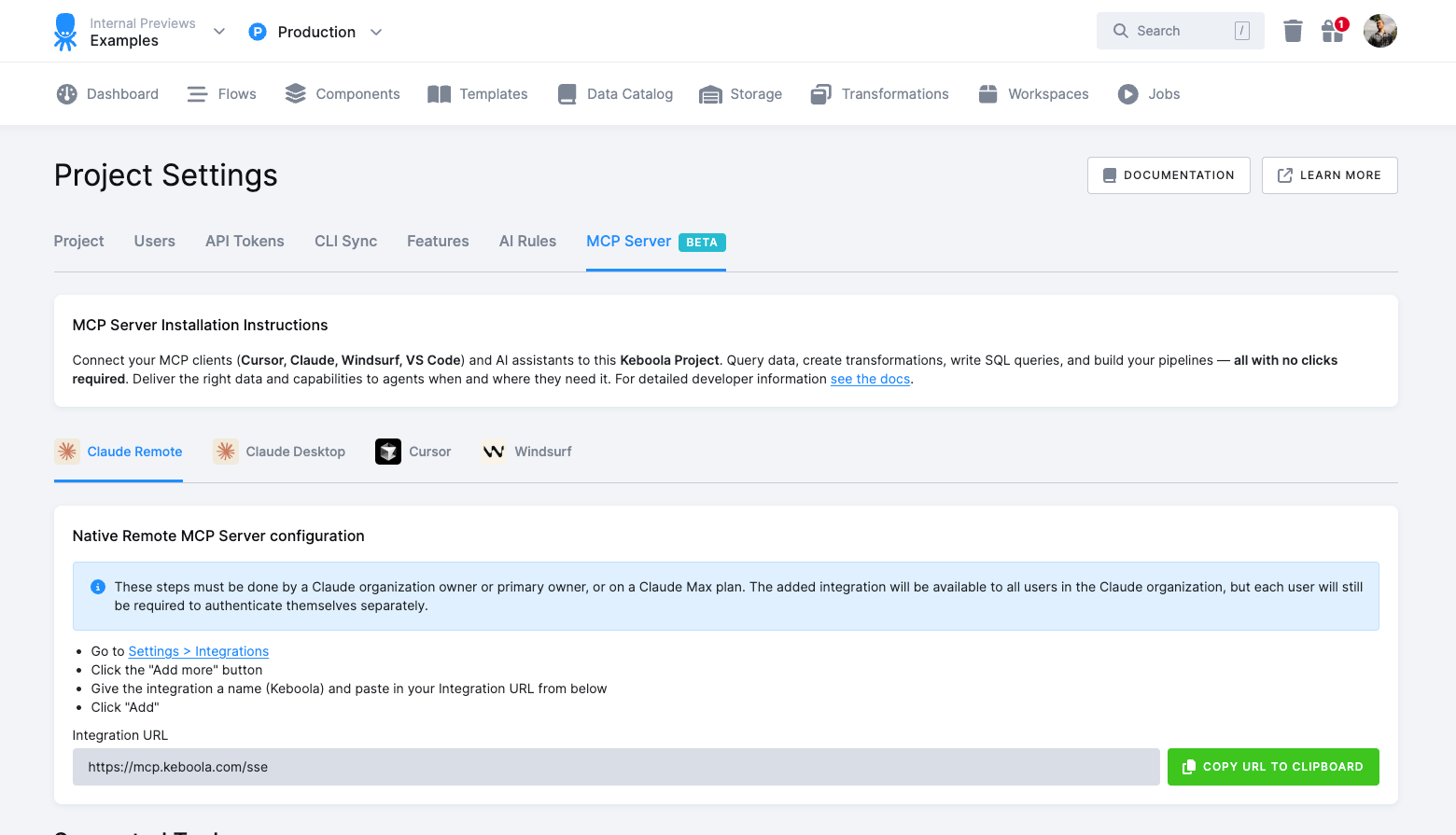Screen dimensions: 1456x835
Task: Open the trash bin icon
Action: pyautogui.click(x=1293, y=31)
